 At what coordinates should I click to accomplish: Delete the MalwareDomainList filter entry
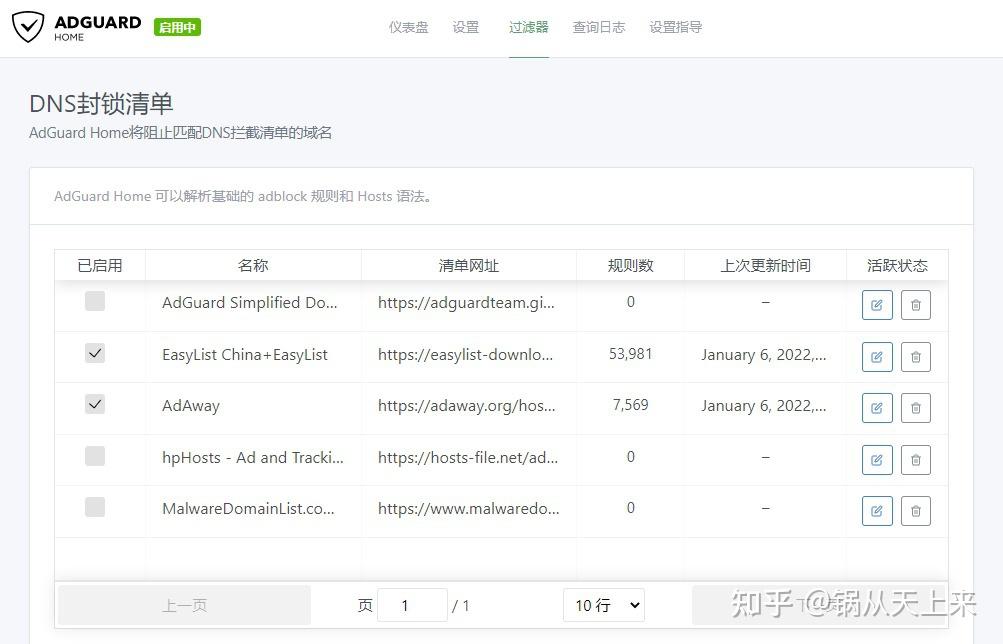(x=915, y=511)
